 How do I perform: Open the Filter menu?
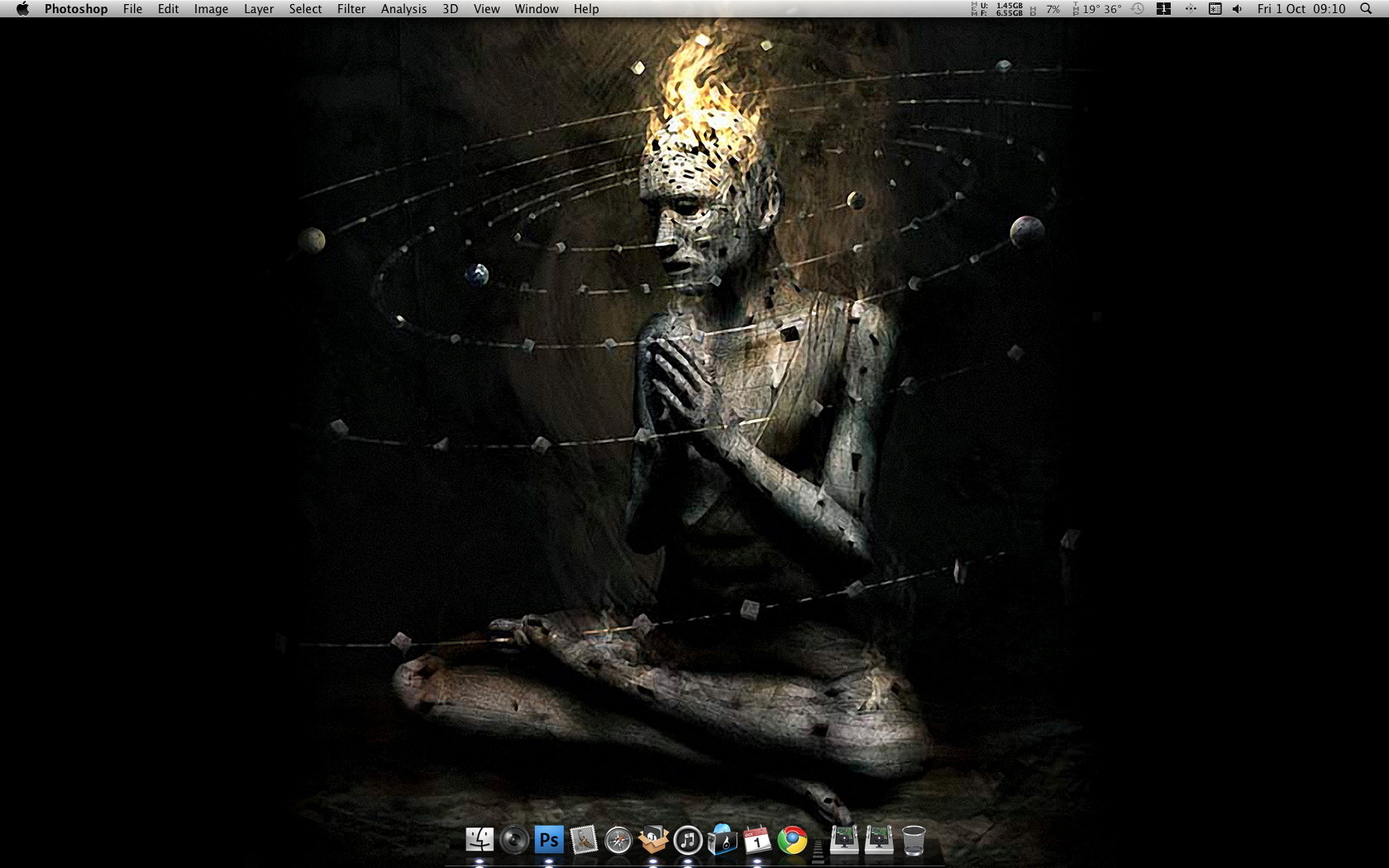click(x=351, y=9)
